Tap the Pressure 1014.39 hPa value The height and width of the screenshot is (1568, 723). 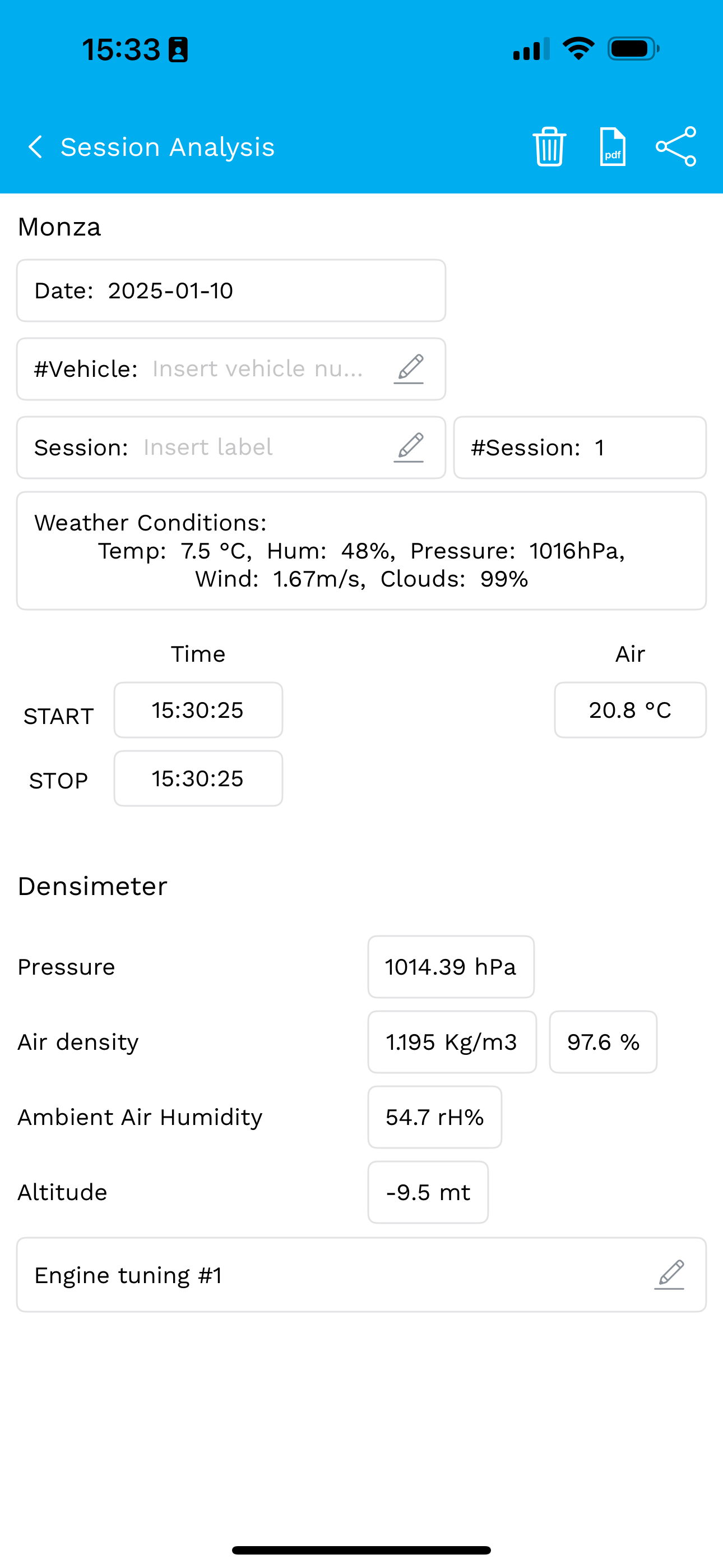coord(451,967)
